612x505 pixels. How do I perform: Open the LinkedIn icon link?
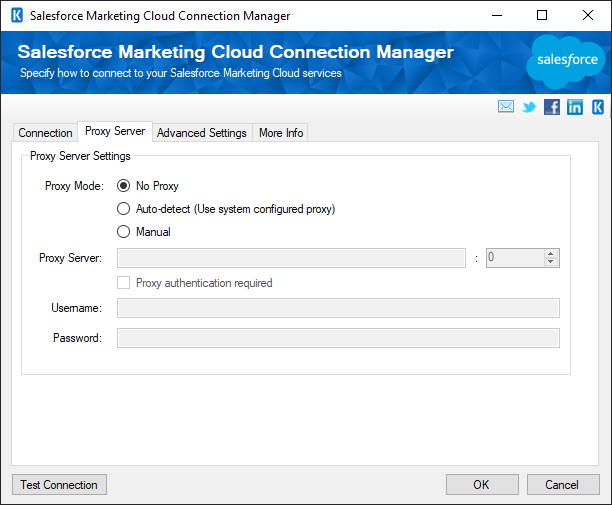(575, 107)
